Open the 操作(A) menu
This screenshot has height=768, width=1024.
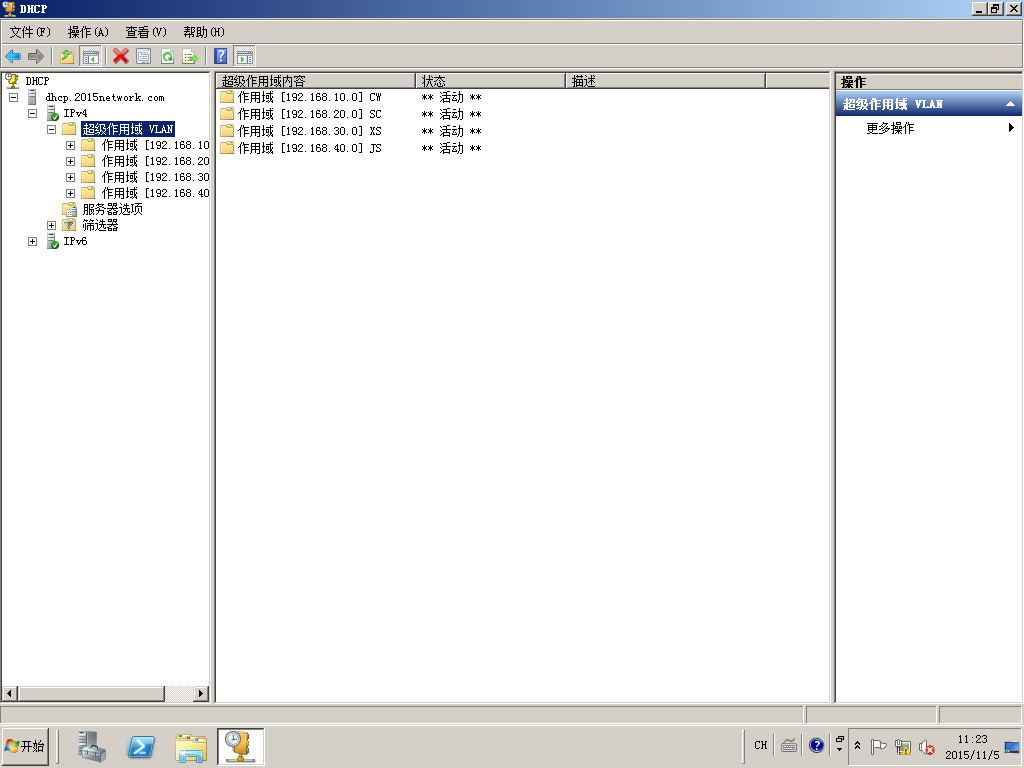88,32
